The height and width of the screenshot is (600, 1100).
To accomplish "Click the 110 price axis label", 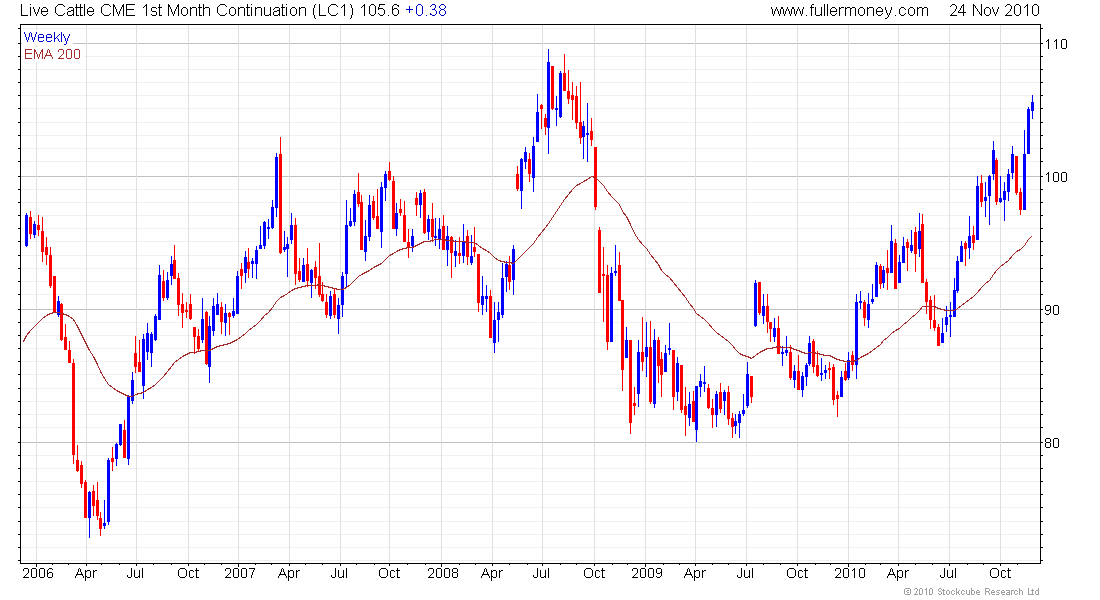I will pos(1056,44).
